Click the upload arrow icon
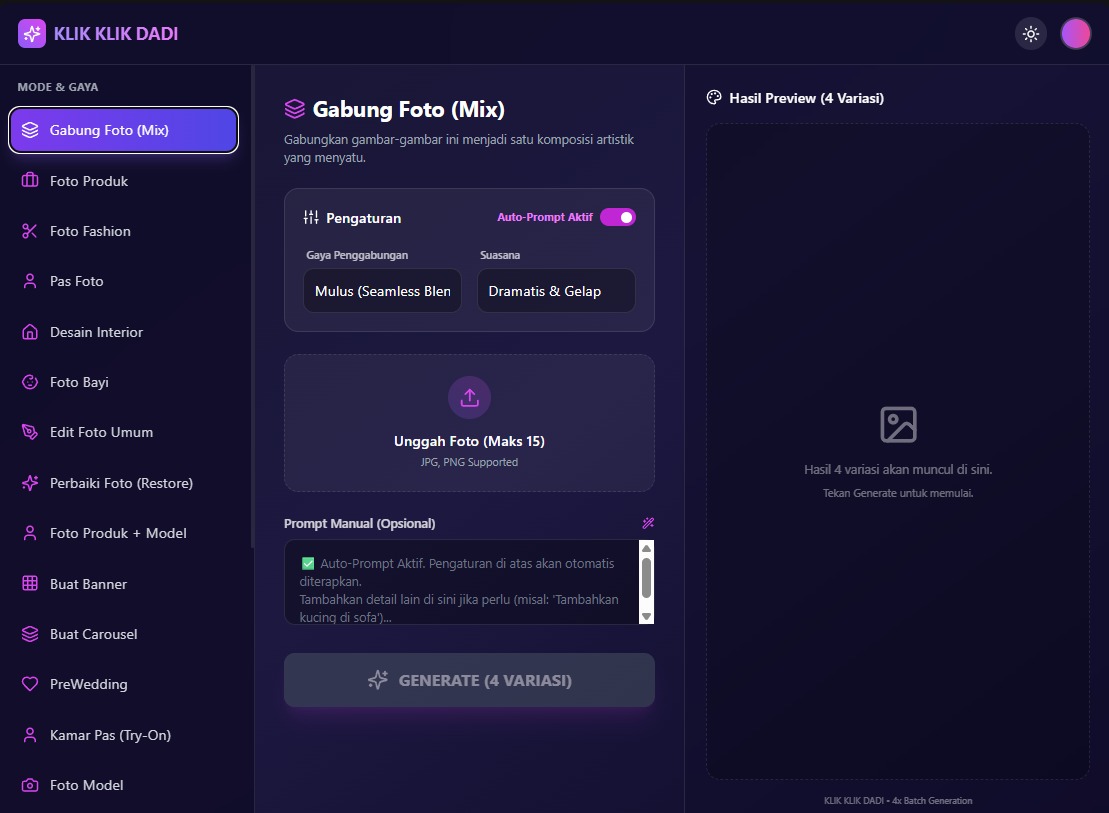This screenshot has width=1109, height=813. point(469,397)
